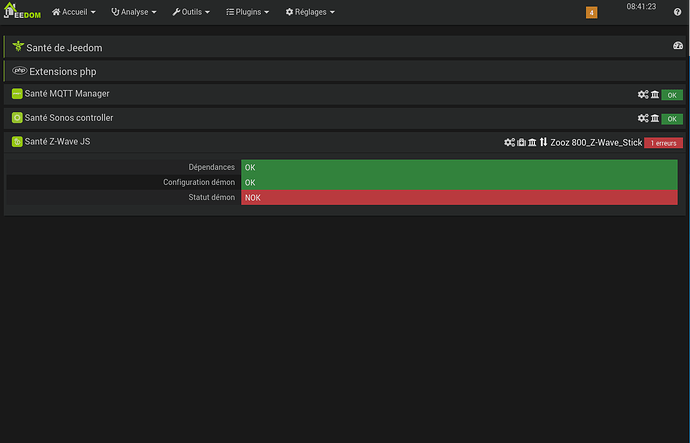This screenshot has width=690, height=443.
Task: Click the Statut démon label
Action: (211, 197)
